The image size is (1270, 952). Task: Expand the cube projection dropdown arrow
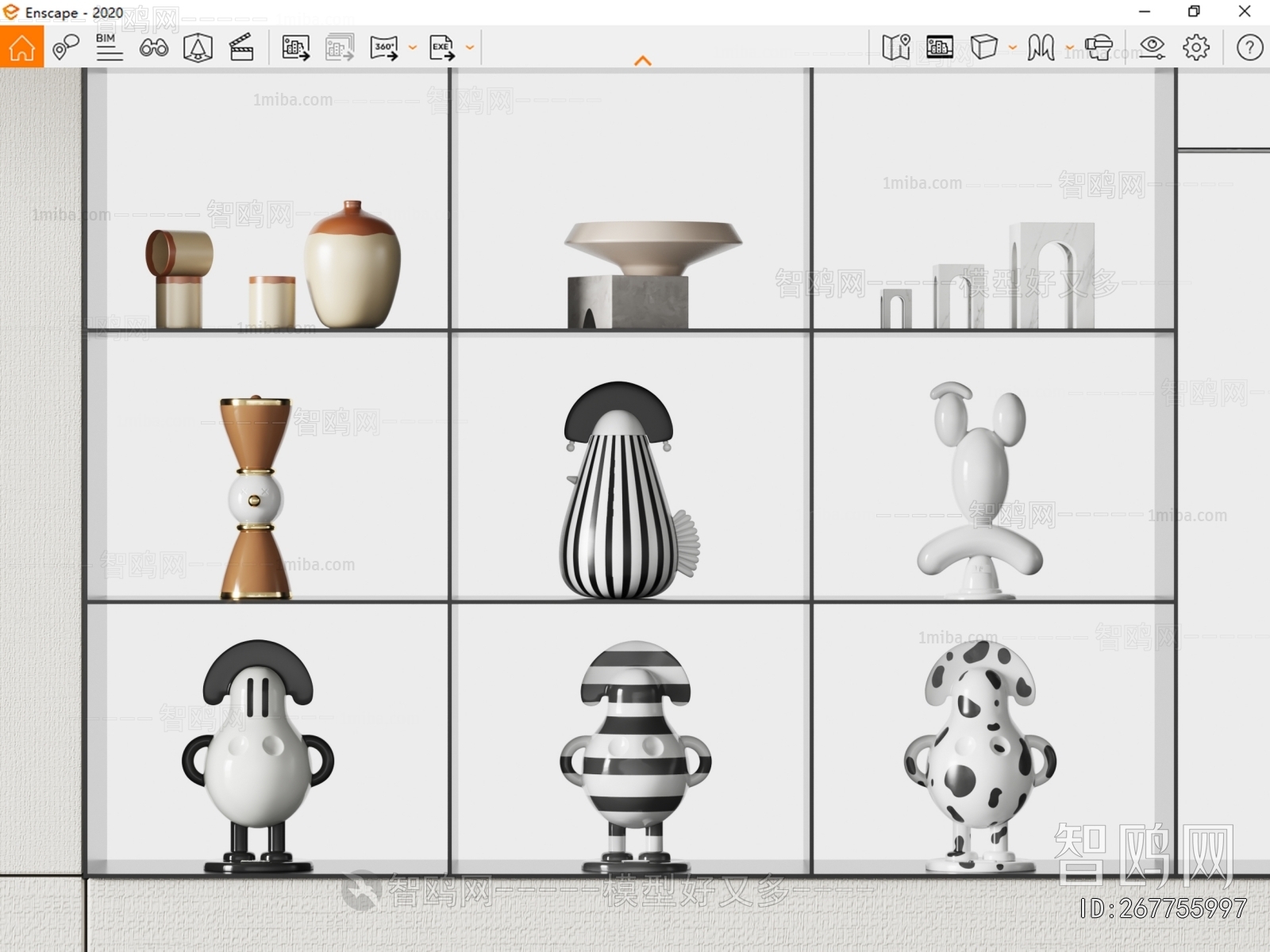pyautogui.click(x=1013, y=48)
